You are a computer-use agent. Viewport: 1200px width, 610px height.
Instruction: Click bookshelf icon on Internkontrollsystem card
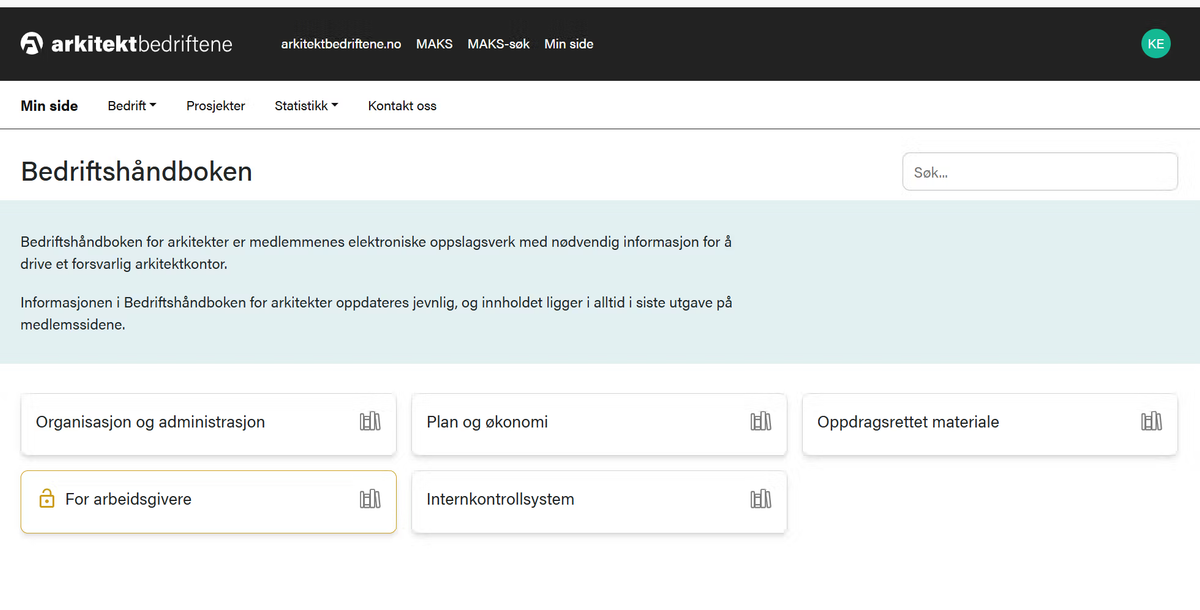click(x=761, y=499)
